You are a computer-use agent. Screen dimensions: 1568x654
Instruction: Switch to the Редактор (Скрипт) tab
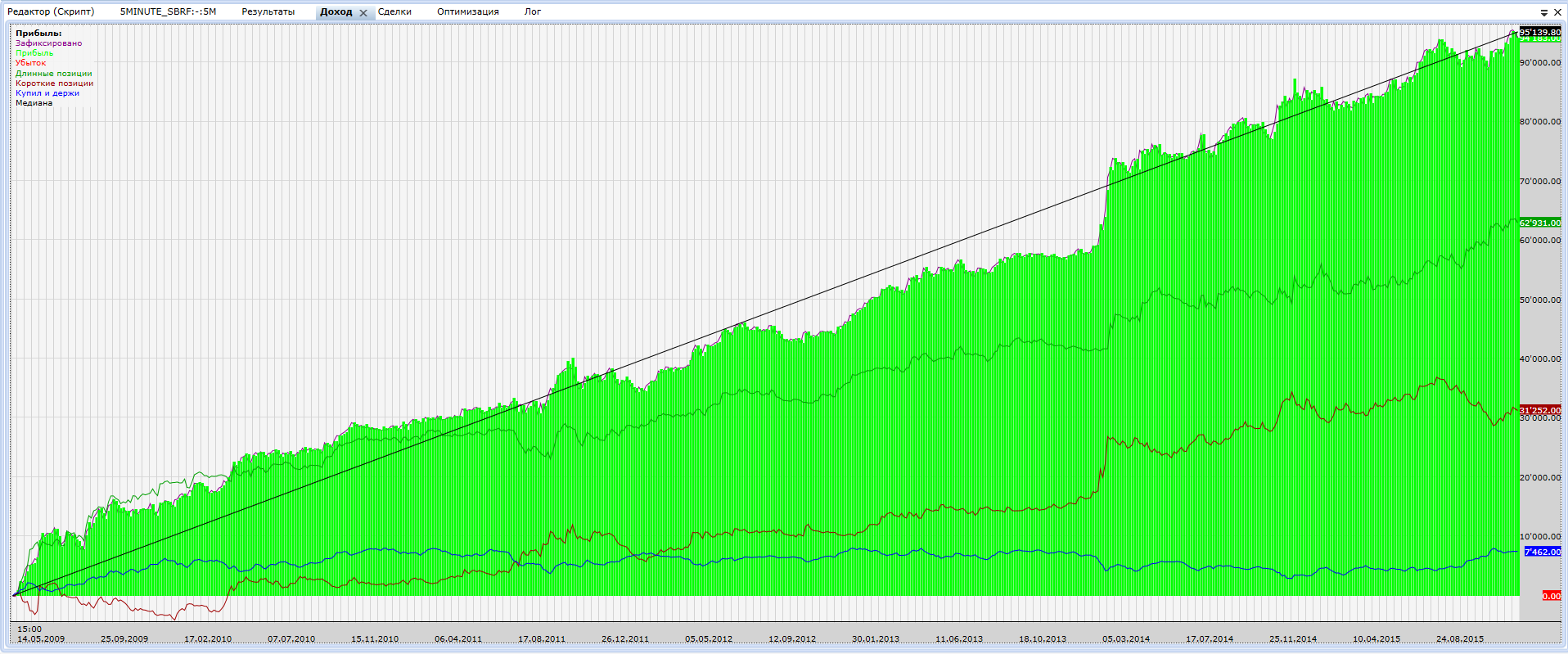51,11
